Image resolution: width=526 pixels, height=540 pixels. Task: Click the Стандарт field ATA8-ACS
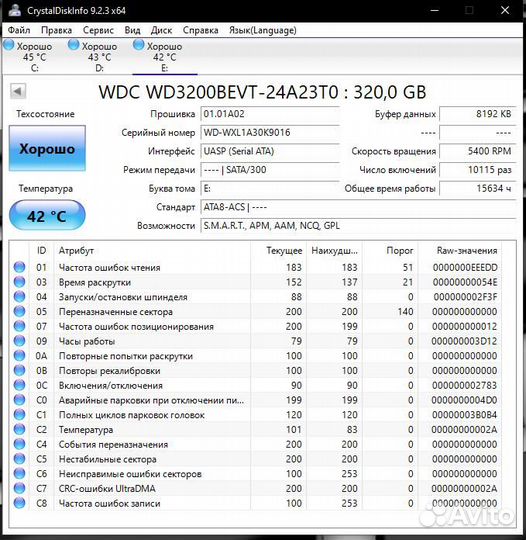click(358, 207)
